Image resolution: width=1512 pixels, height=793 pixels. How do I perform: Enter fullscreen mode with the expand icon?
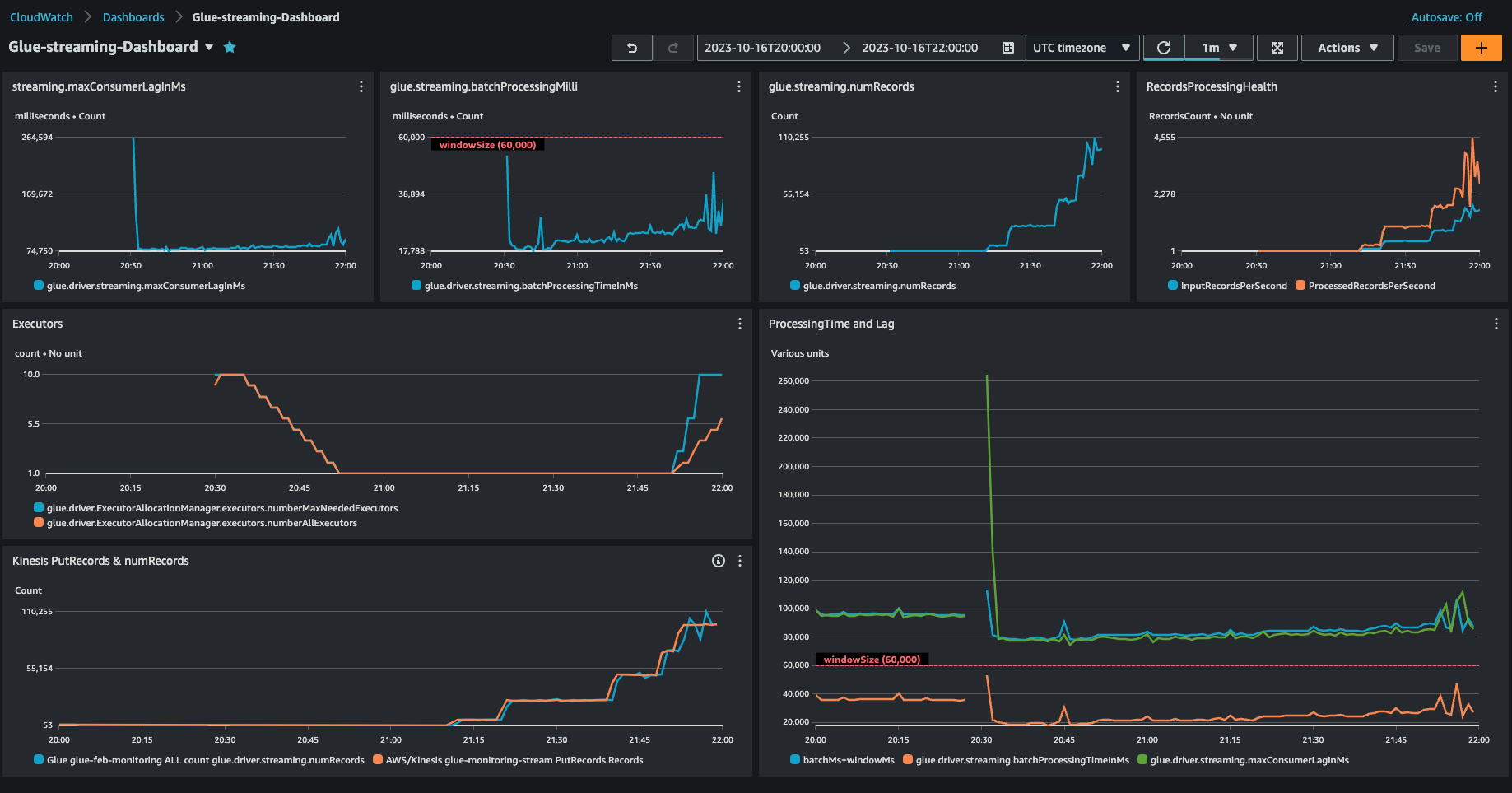click(1277, 48)
